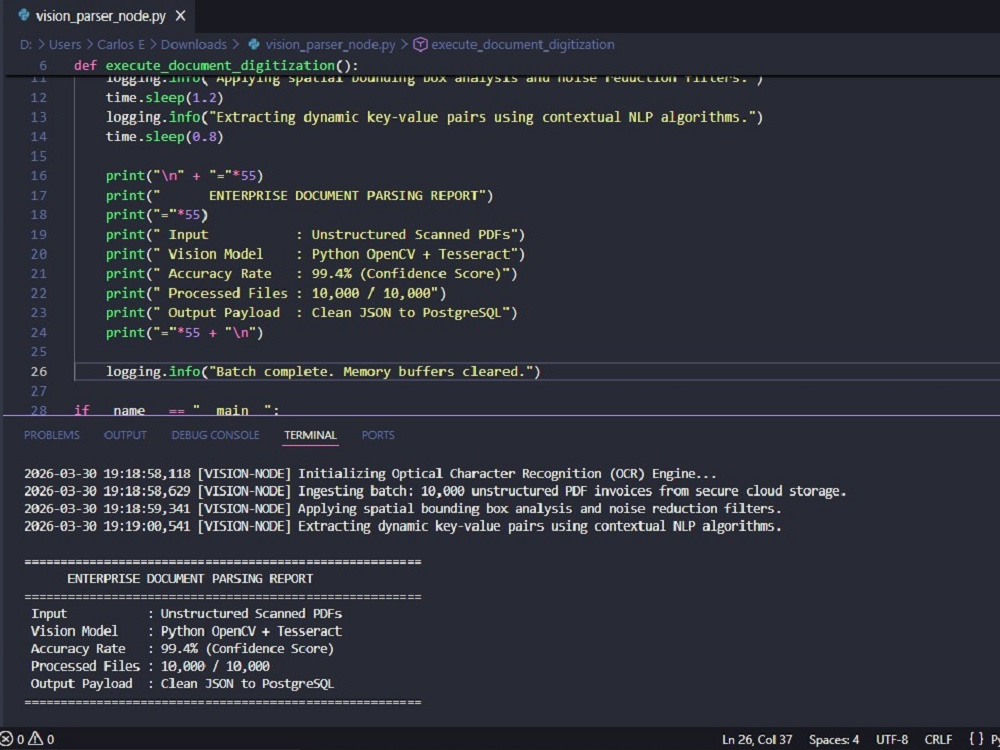The image size is (1000, 750).
Task: Change indentation via Spaces: 4
Action: (x=834, y=740)
